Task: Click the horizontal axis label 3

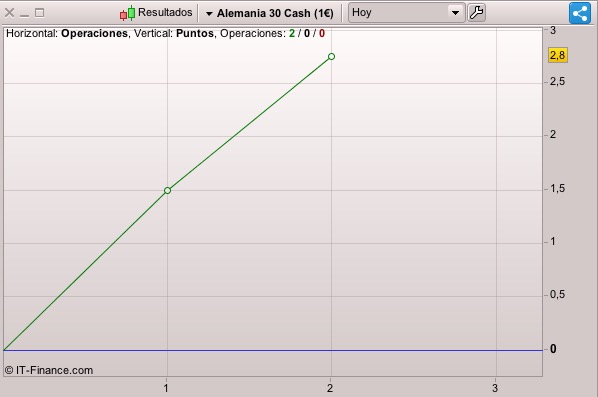Action: coord(495,388)
